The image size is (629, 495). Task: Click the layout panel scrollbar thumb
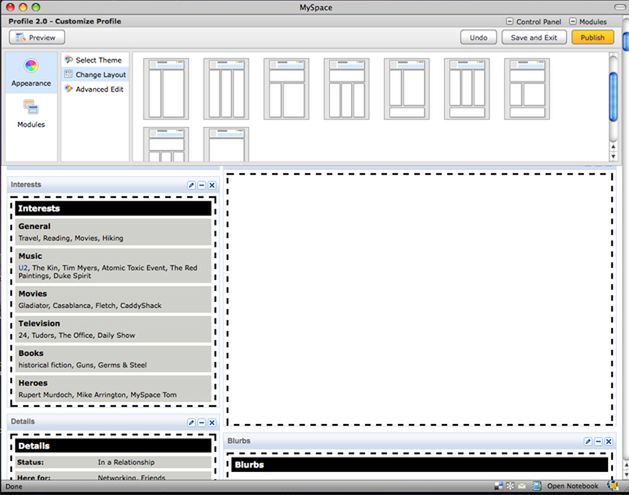tap(613, 96)
